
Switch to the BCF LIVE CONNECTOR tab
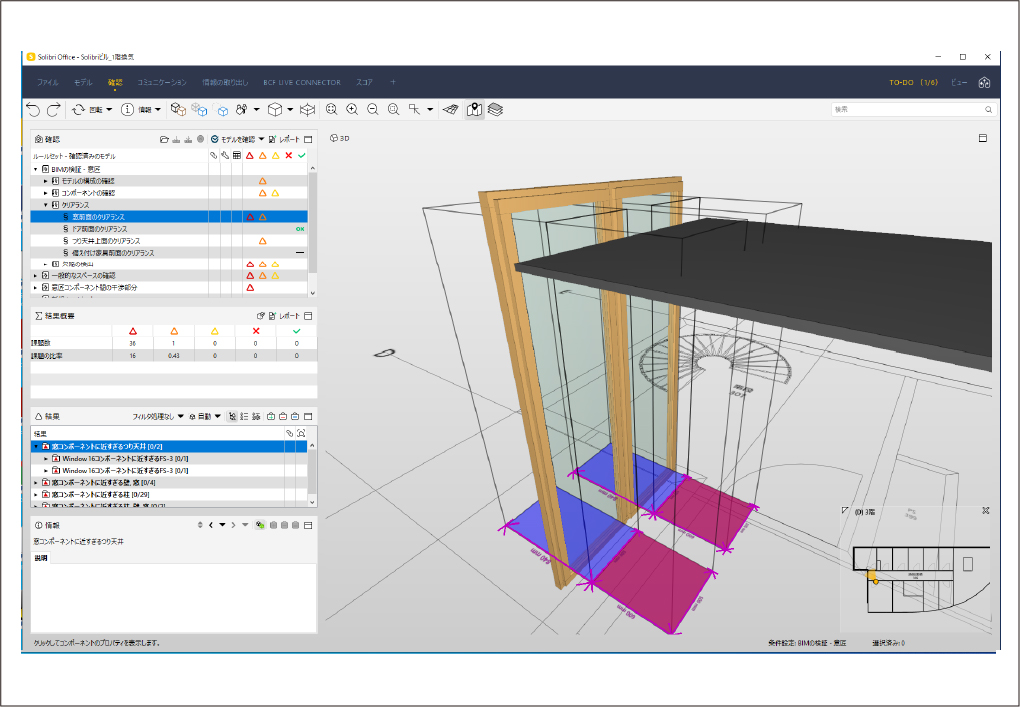click(x=301, y=82)
